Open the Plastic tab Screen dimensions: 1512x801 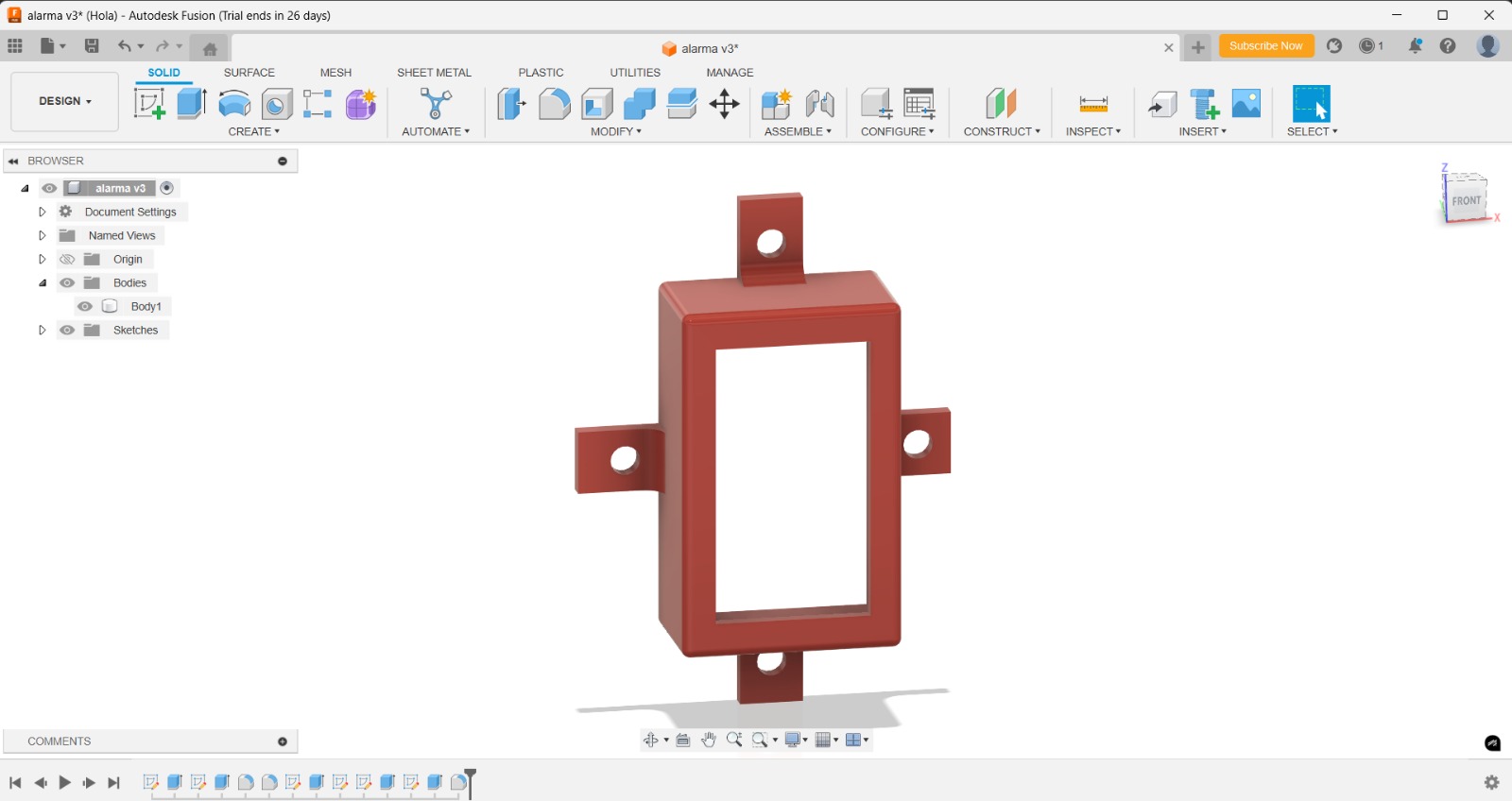pyautogui.click(x=541, y=73)
